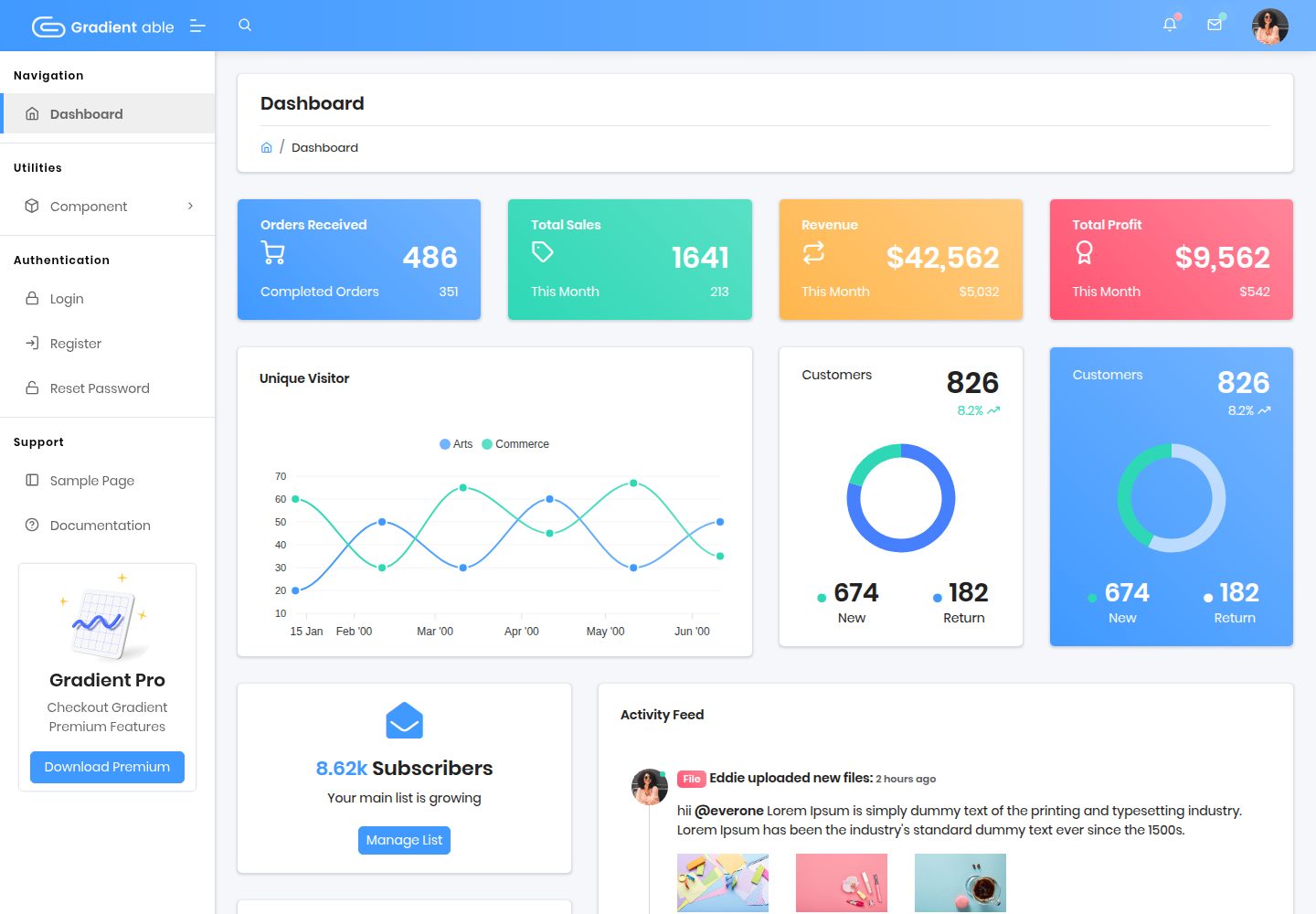Open the Register link in sidebar
The width and height of the screenshot is (1316, 914).
pos(108,343)
